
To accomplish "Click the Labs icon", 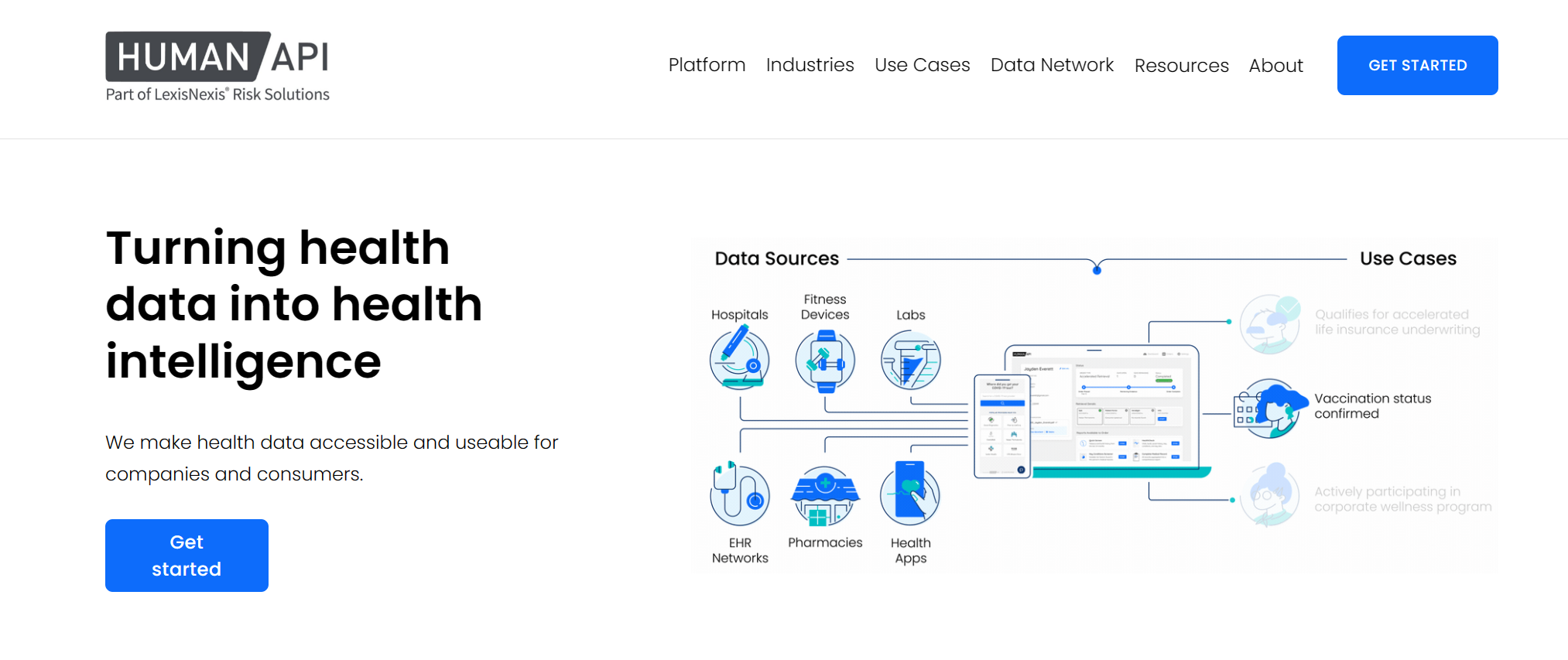I will pyautogui.click(x=911, y=360).
